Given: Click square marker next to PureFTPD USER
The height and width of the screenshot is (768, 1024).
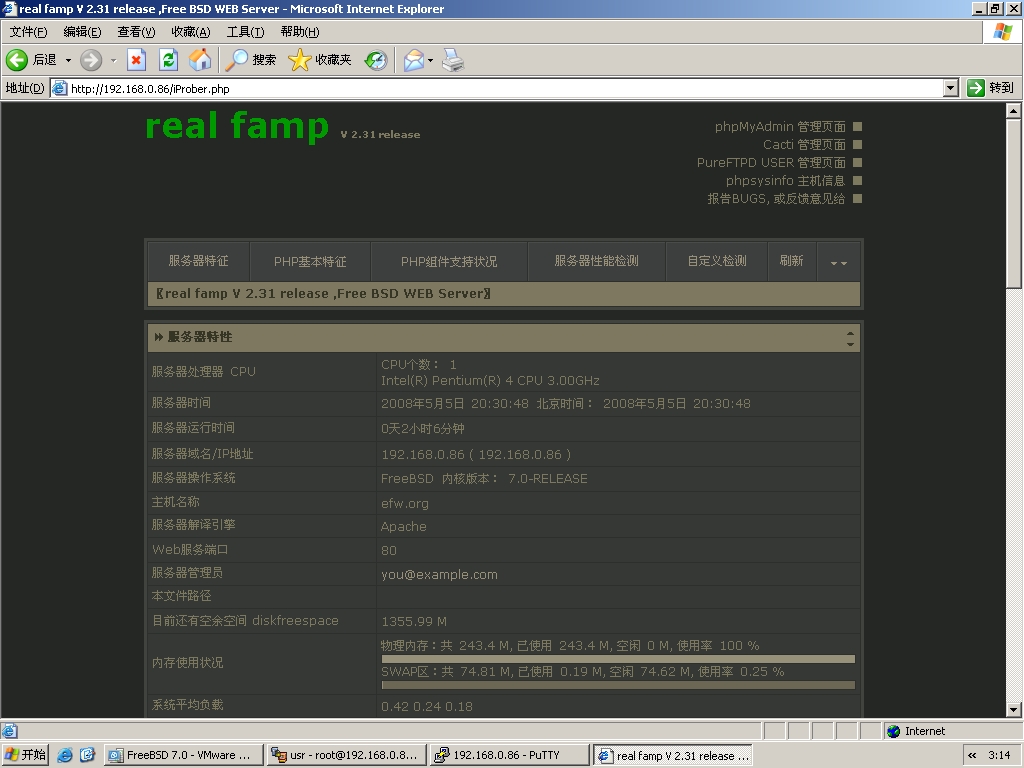Looking at the screenshot, I should tap(857, 162).
